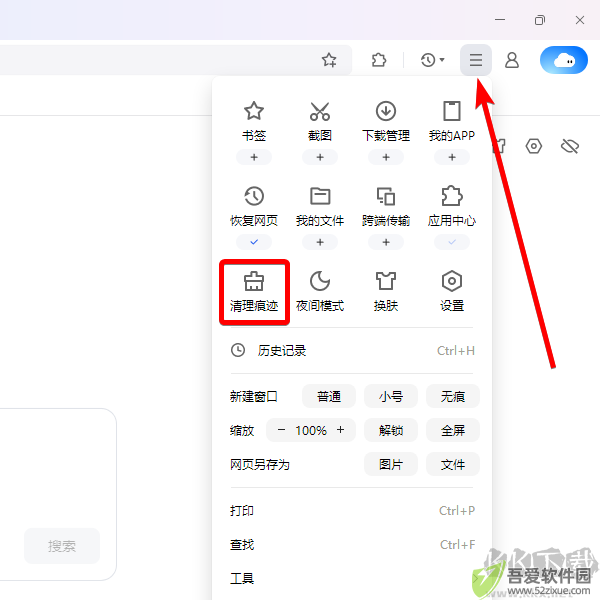The height and width of the screenshot is (600, 600).
Task: Click the bookmark star in address bar
Action: pyautogui.click(x=329, y=60)
